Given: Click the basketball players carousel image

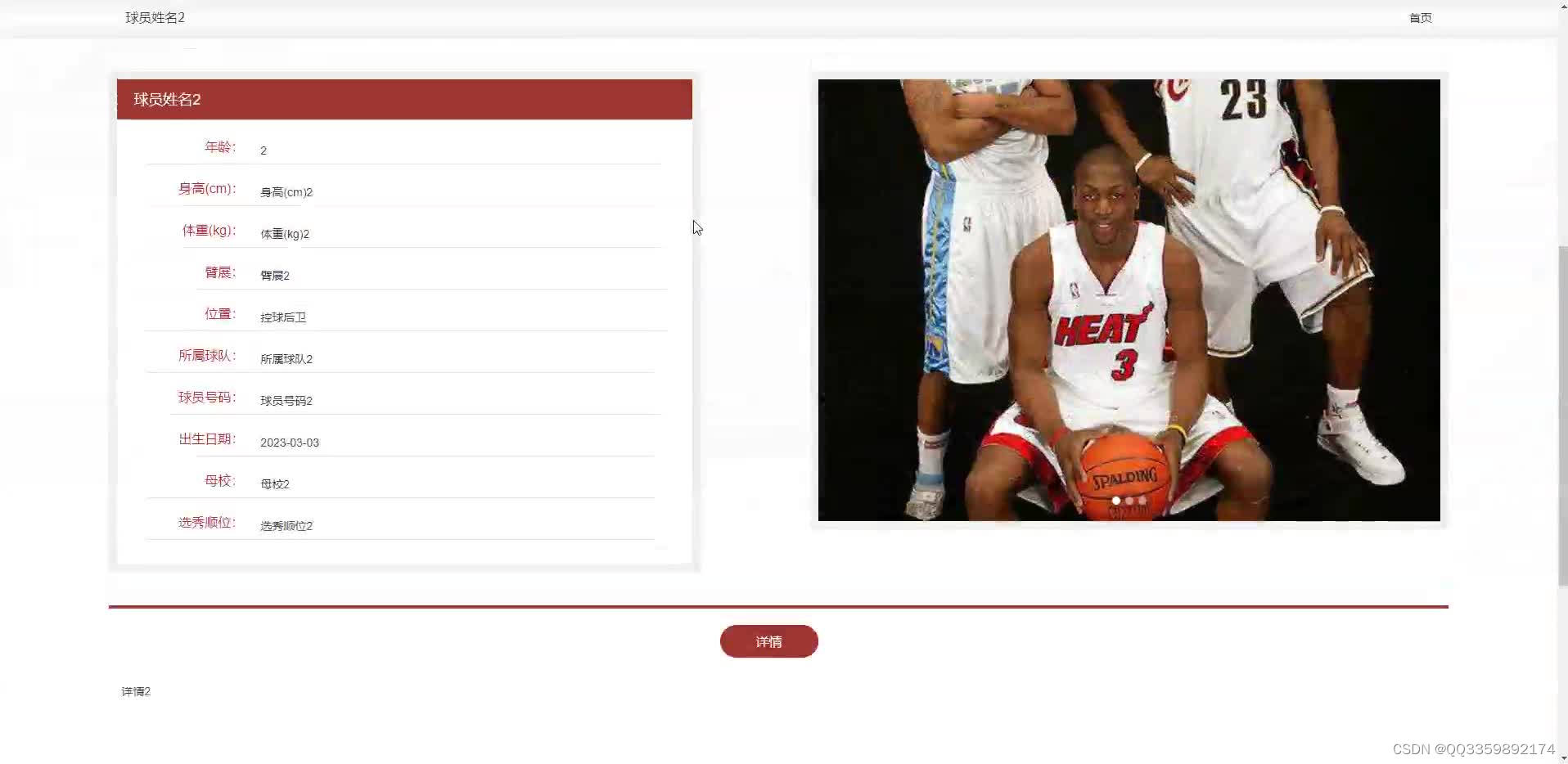Looking at the screenshot, I should click(x=1129, y=300).
